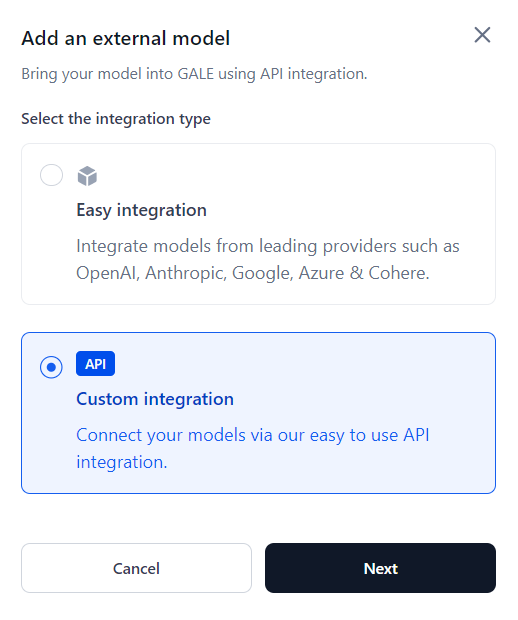Viewport: 518px width, 620px height.
Task: Choose the Easy integration heading
Action: 142,210
